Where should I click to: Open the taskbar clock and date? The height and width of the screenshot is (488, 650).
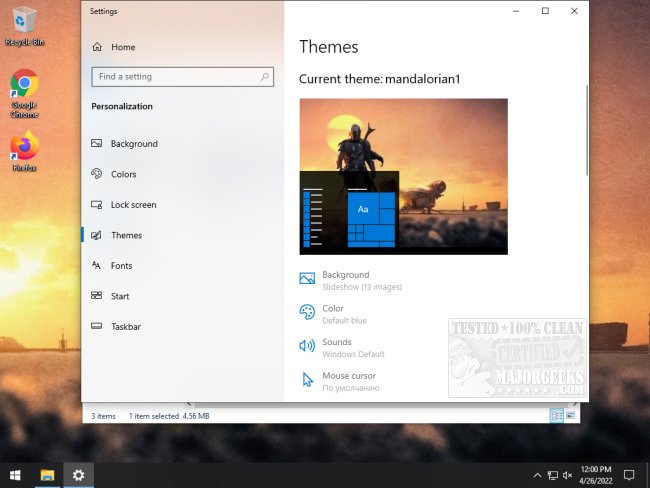596,475
